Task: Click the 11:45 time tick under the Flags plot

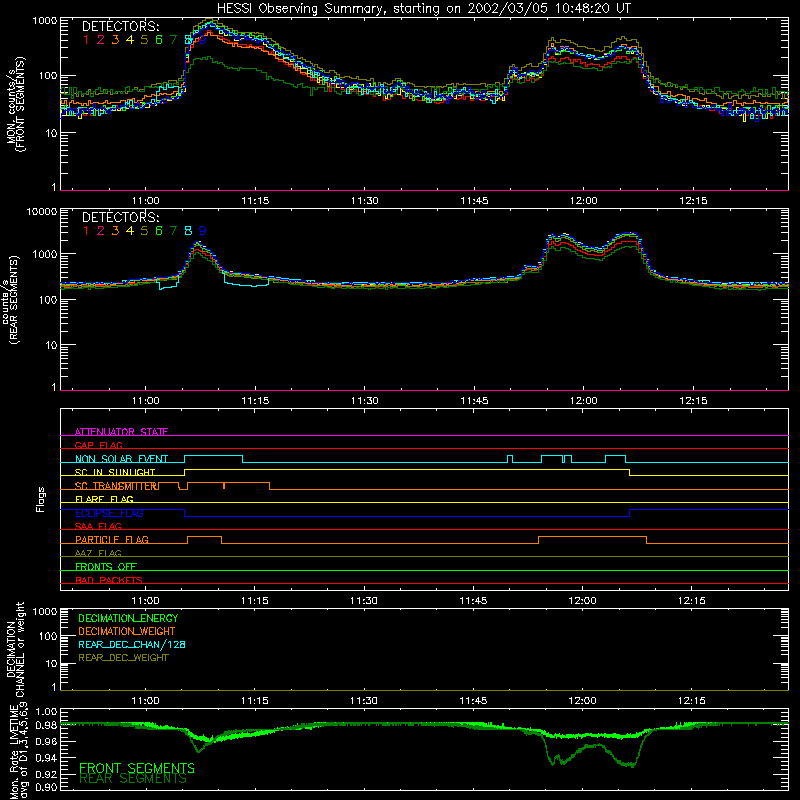Action: (x=473, y=601)
